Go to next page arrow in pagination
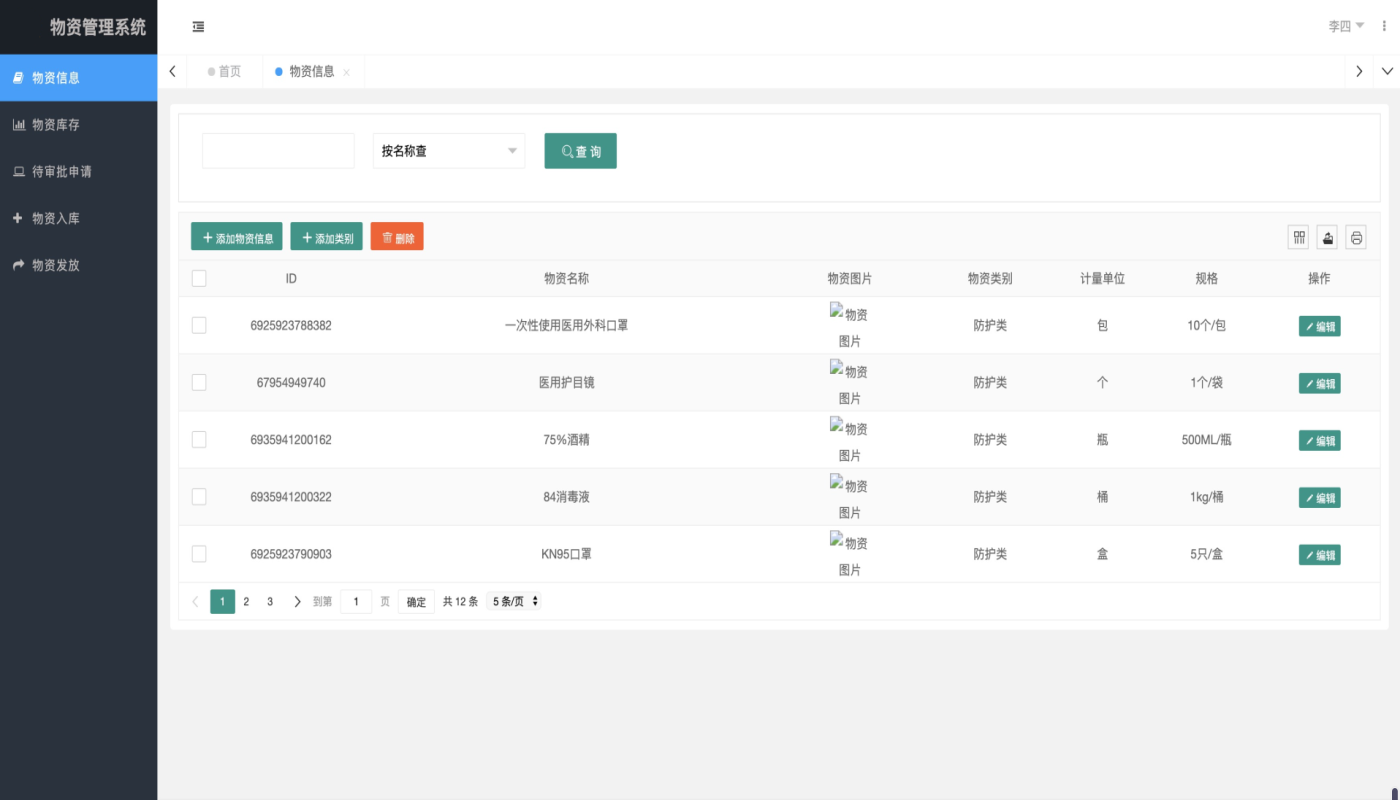The height and width of the screenshot is (800, 1400). coord(297,602)
